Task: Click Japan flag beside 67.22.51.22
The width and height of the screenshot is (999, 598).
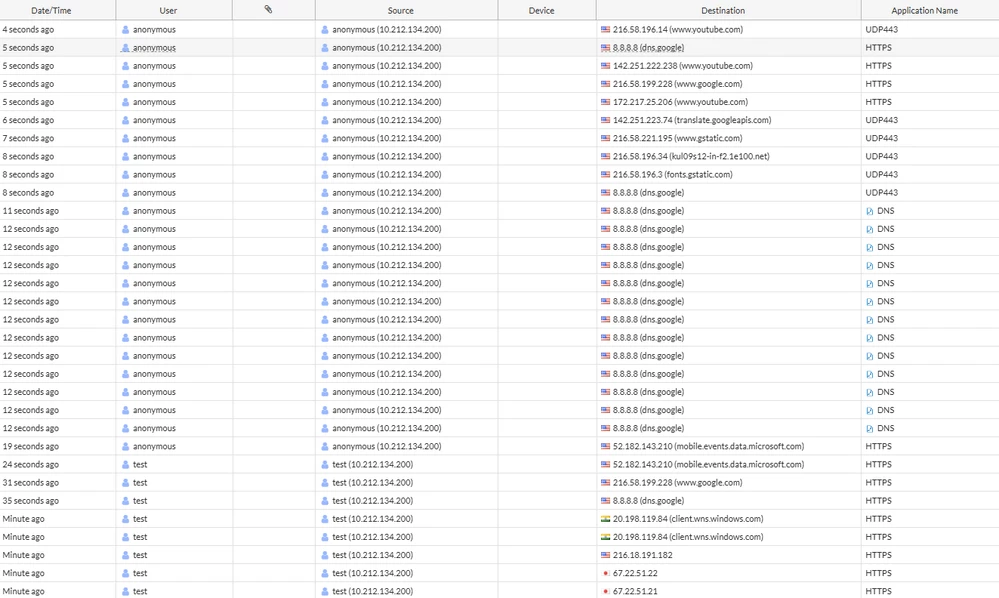Action: click(605, 573)
